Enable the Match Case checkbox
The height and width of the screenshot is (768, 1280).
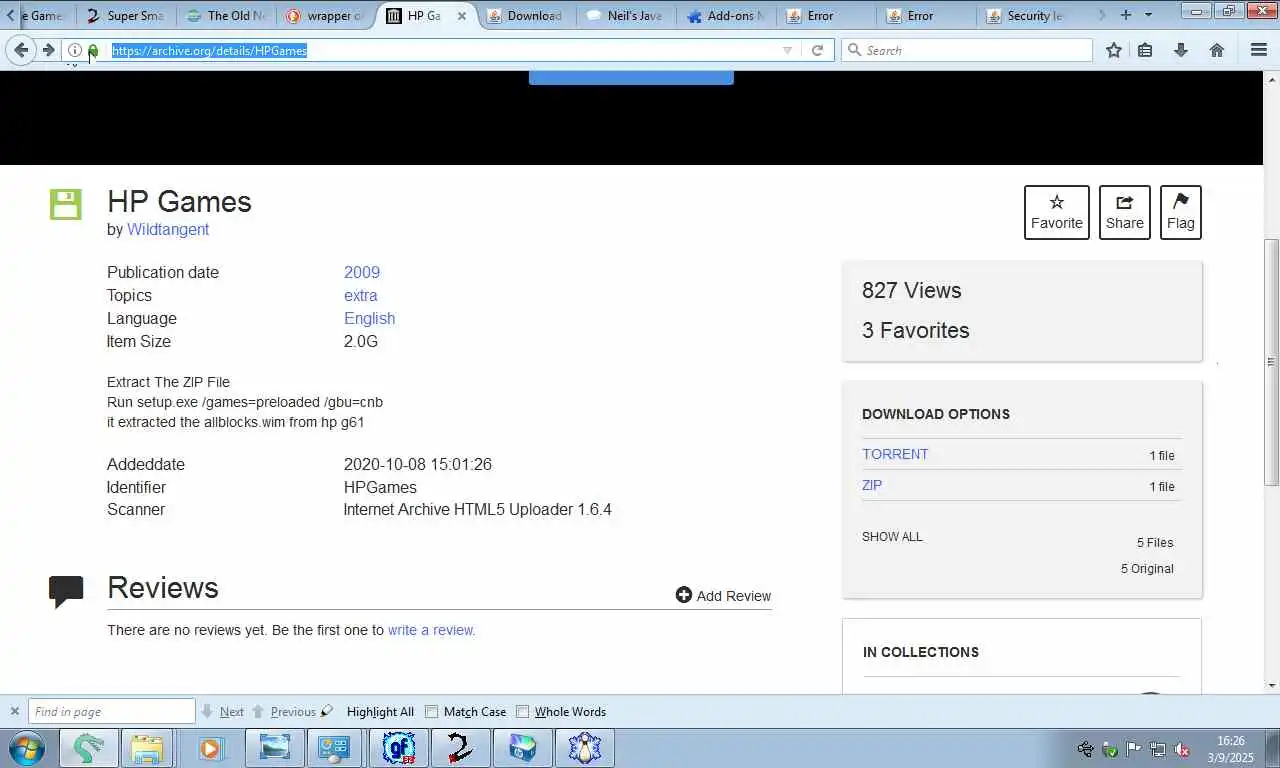(432, 712)
